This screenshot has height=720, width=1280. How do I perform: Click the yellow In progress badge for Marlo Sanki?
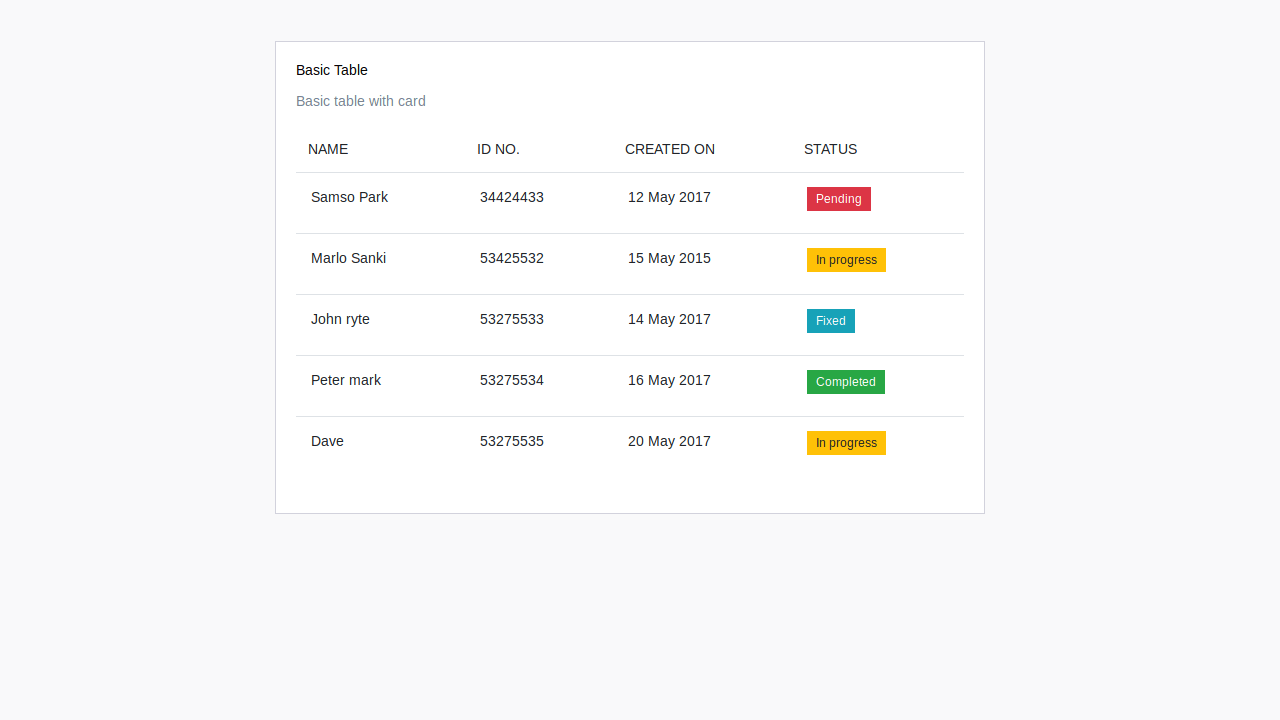pyautogui.click(x=846, y=260)
